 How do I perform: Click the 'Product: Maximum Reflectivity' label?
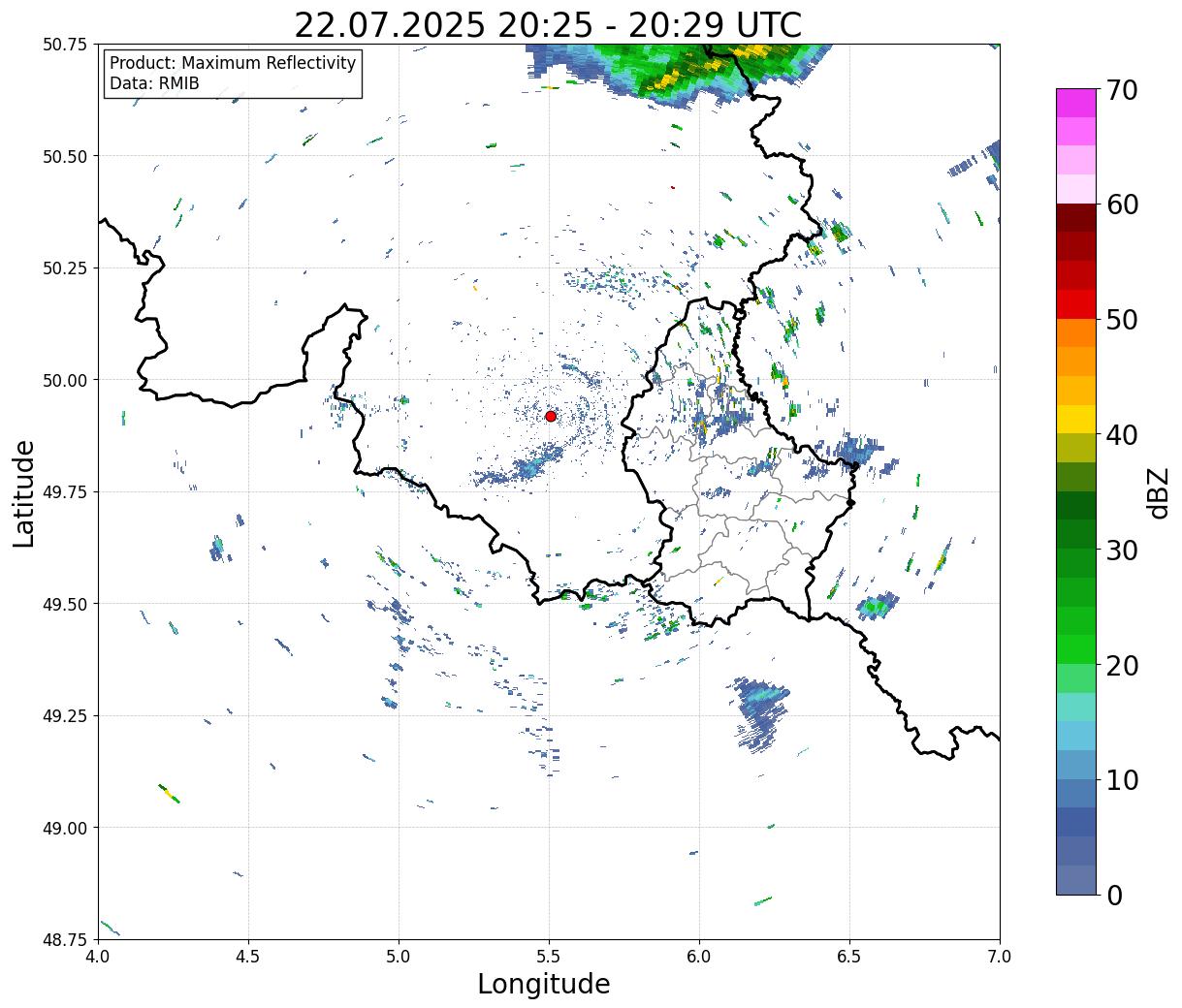233,63
